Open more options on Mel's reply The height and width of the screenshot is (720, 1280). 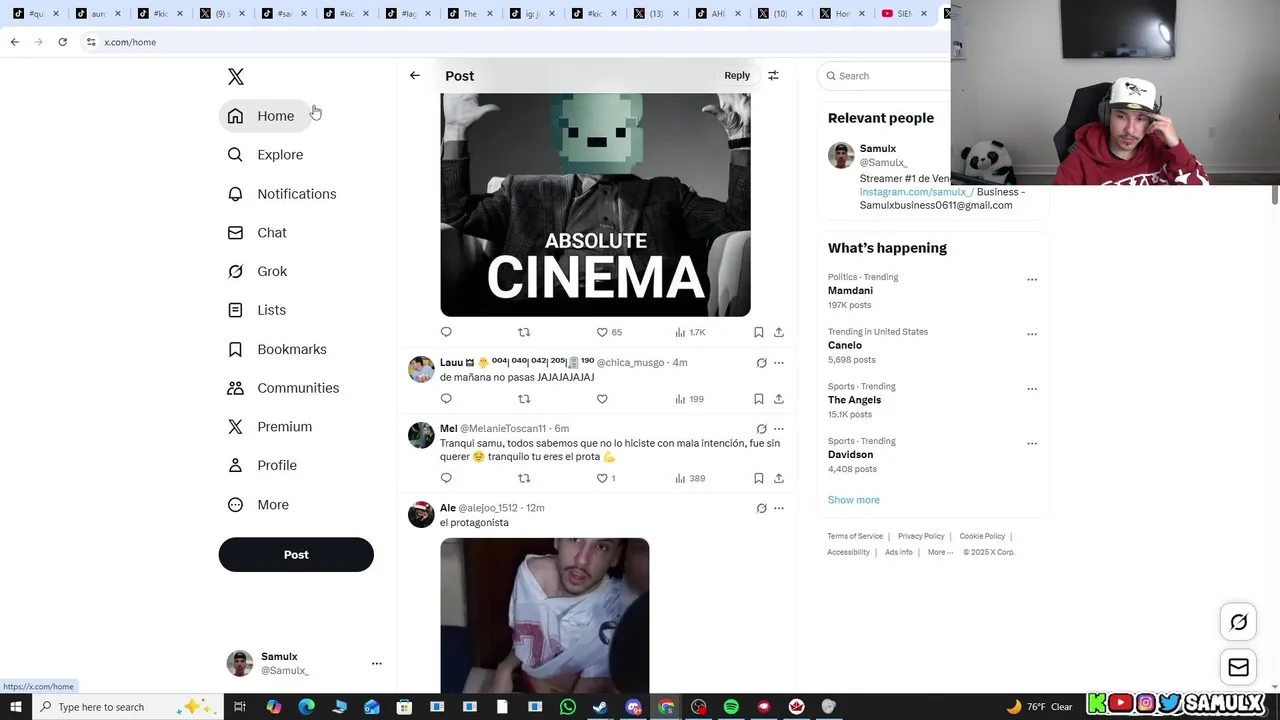(779, 429)
